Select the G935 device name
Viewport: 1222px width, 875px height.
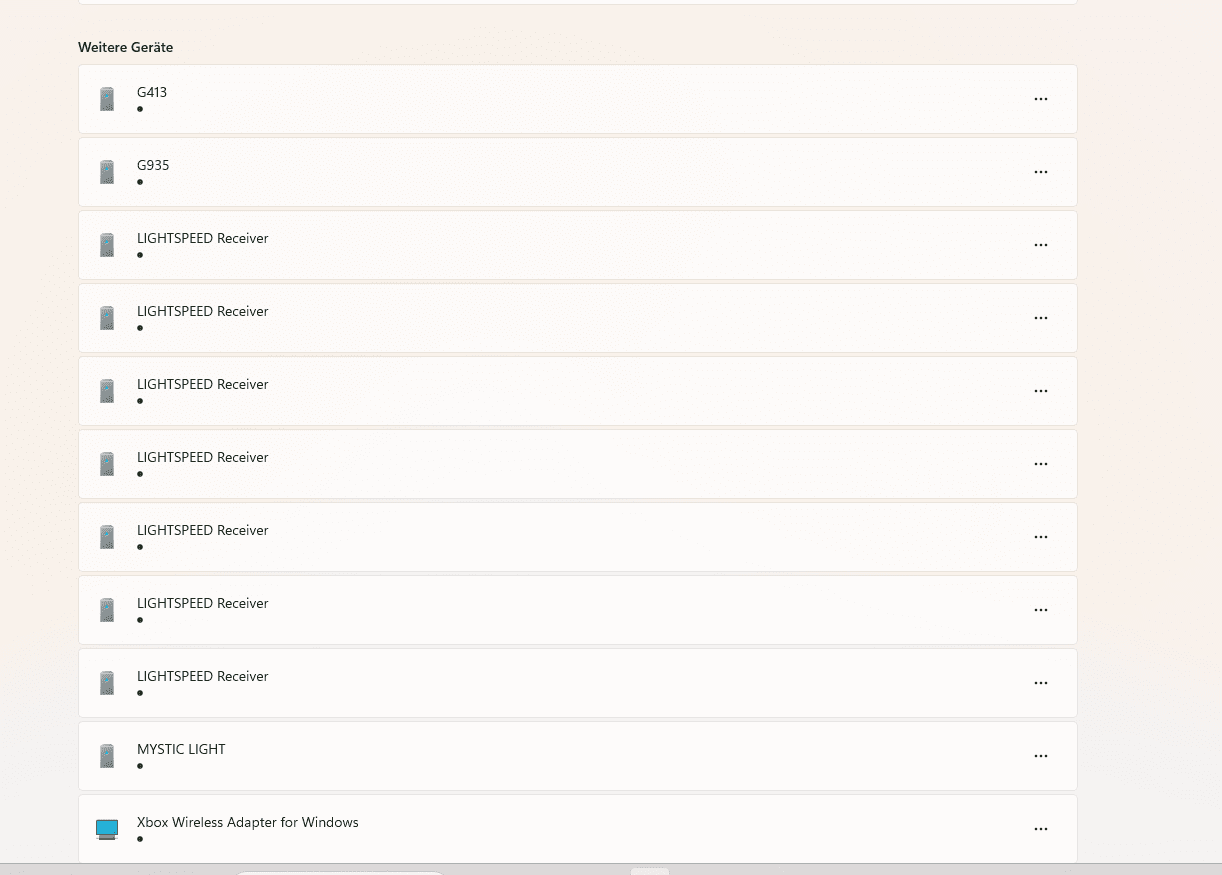tap(153, 165)
